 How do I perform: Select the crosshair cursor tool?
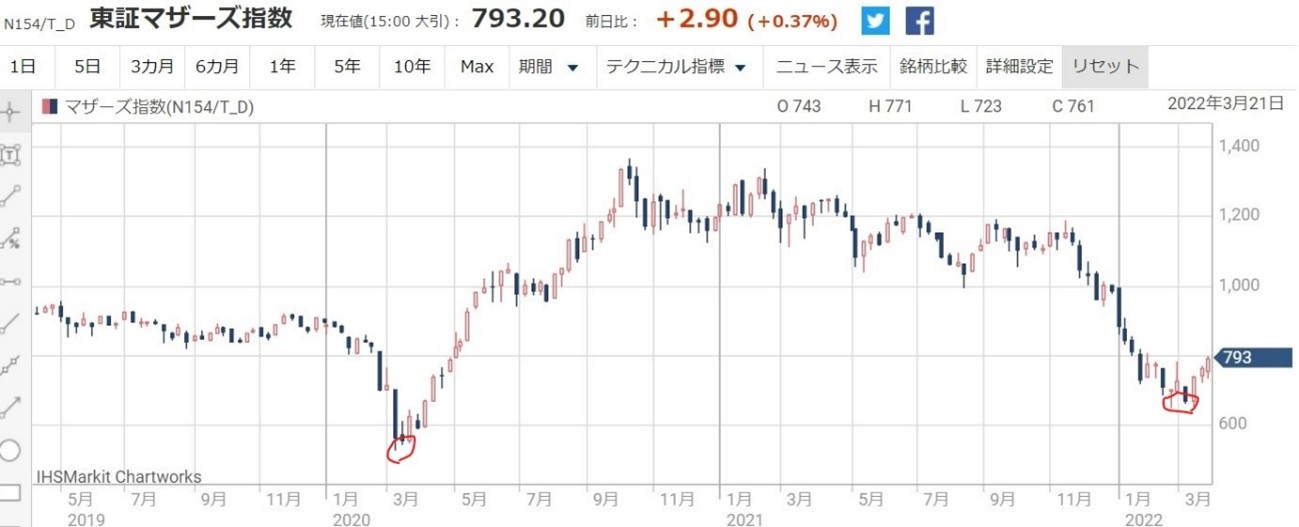(12, 111)
